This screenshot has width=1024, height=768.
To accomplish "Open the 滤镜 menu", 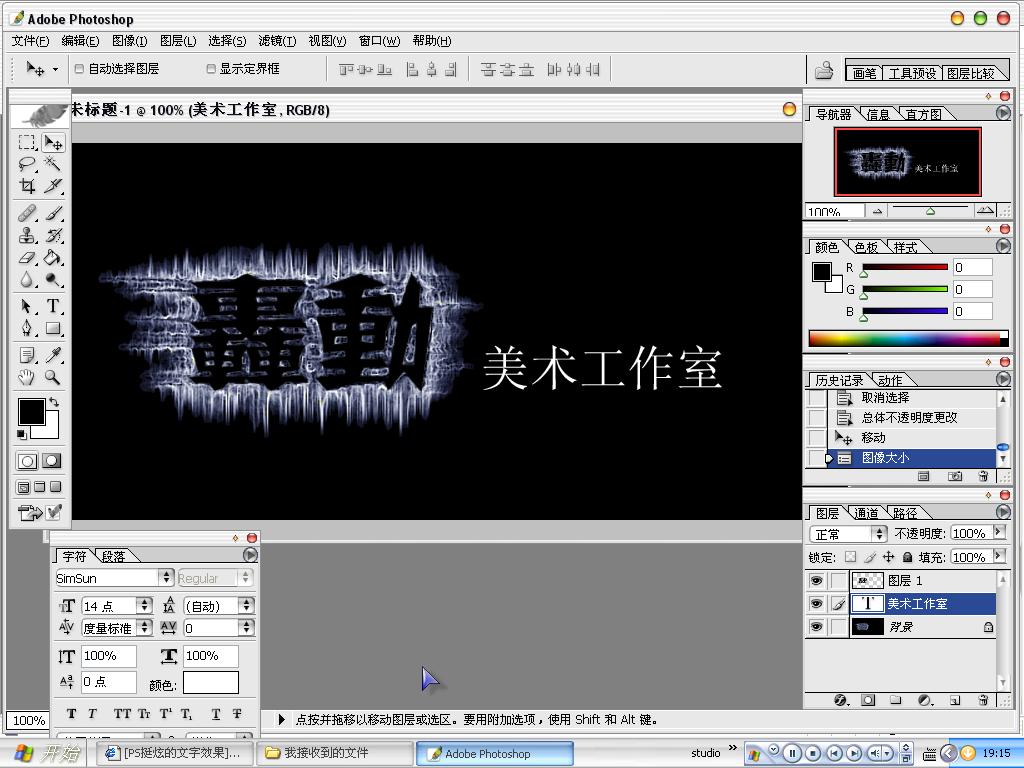I will coord(277,40).
